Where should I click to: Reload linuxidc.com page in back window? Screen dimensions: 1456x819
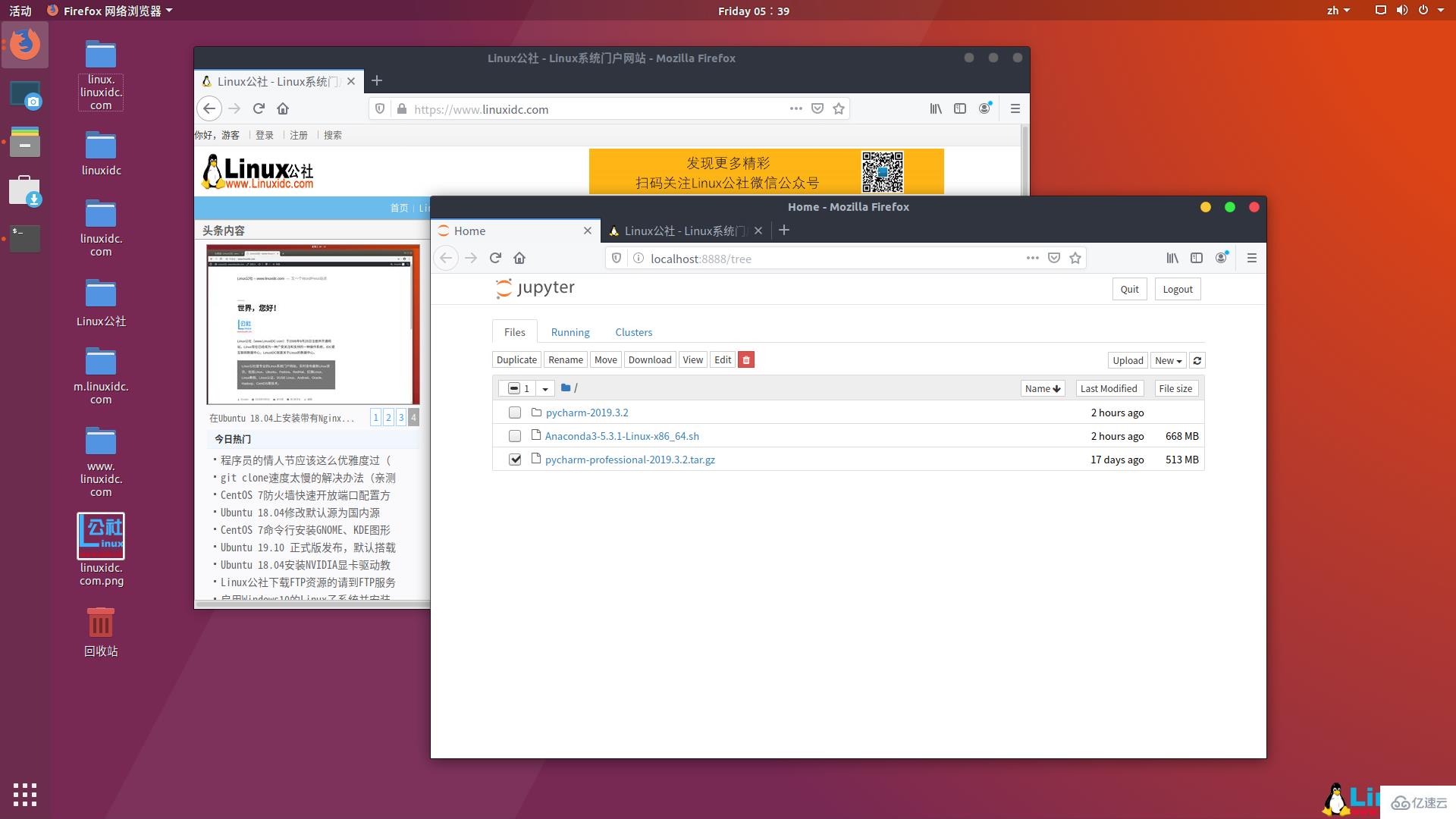[x=259, y=109]
